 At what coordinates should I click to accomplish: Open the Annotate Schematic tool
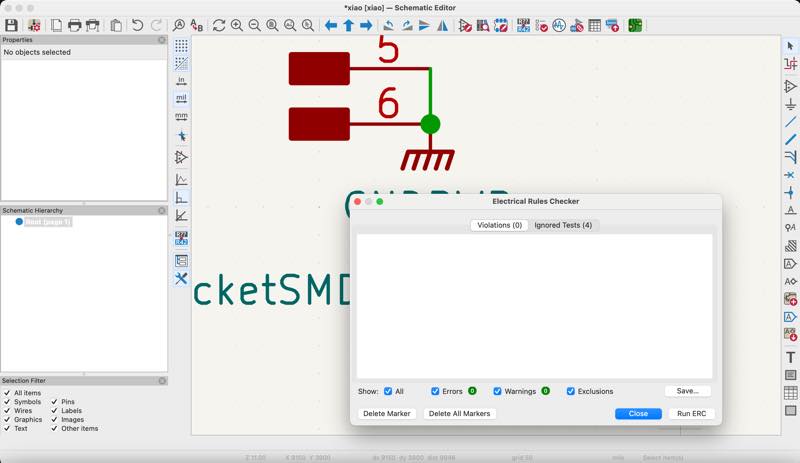point(523,25)
